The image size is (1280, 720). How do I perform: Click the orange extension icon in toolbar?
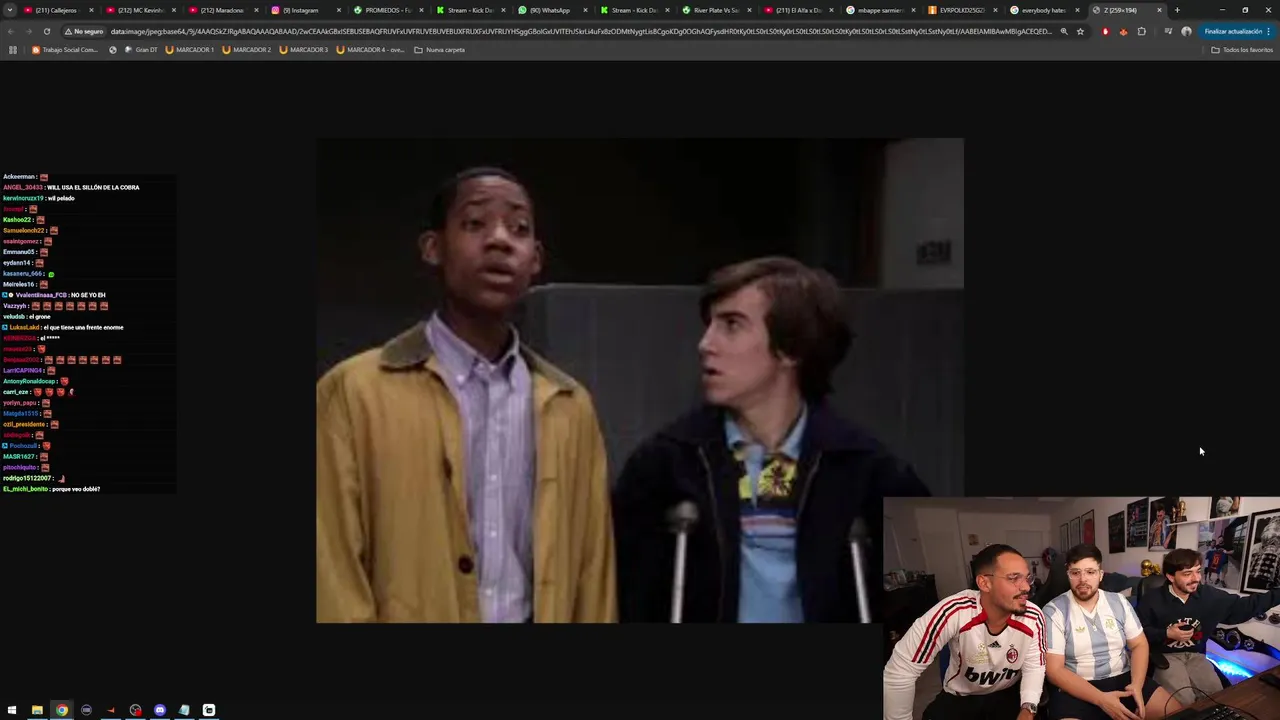[1123, 31]
